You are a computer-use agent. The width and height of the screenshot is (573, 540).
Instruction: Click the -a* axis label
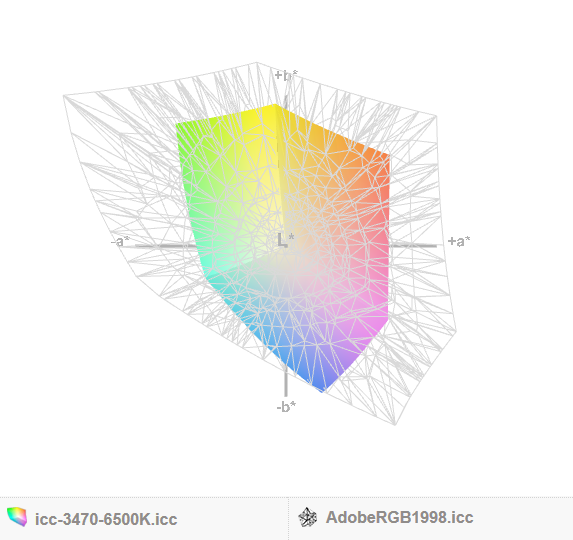tap(120, 242)
